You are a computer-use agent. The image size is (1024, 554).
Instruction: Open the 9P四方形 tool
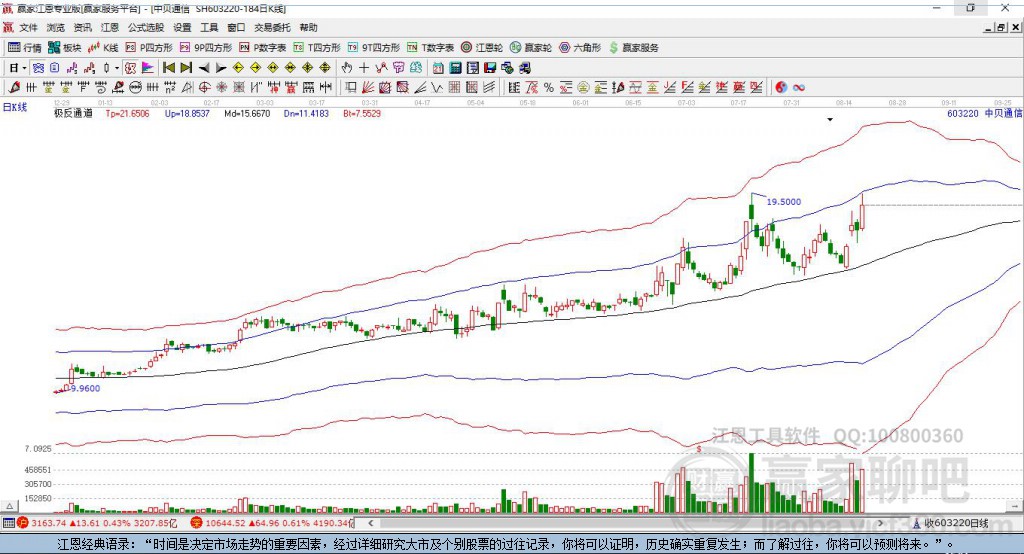[206, 48]
